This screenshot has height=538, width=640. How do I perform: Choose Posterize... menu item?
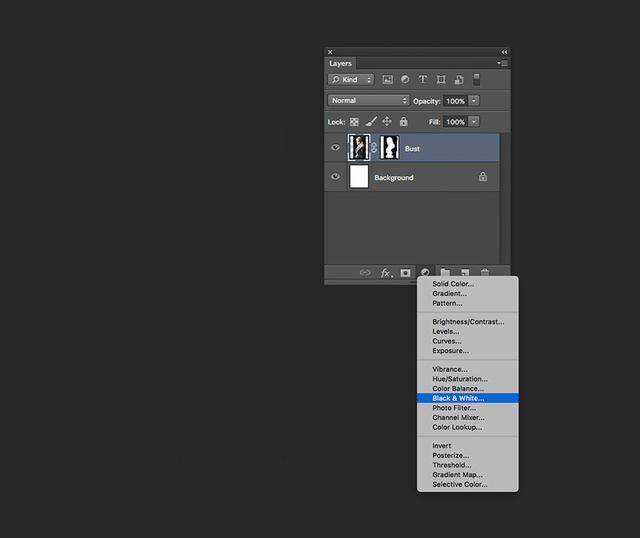click(x=468, y=455)
